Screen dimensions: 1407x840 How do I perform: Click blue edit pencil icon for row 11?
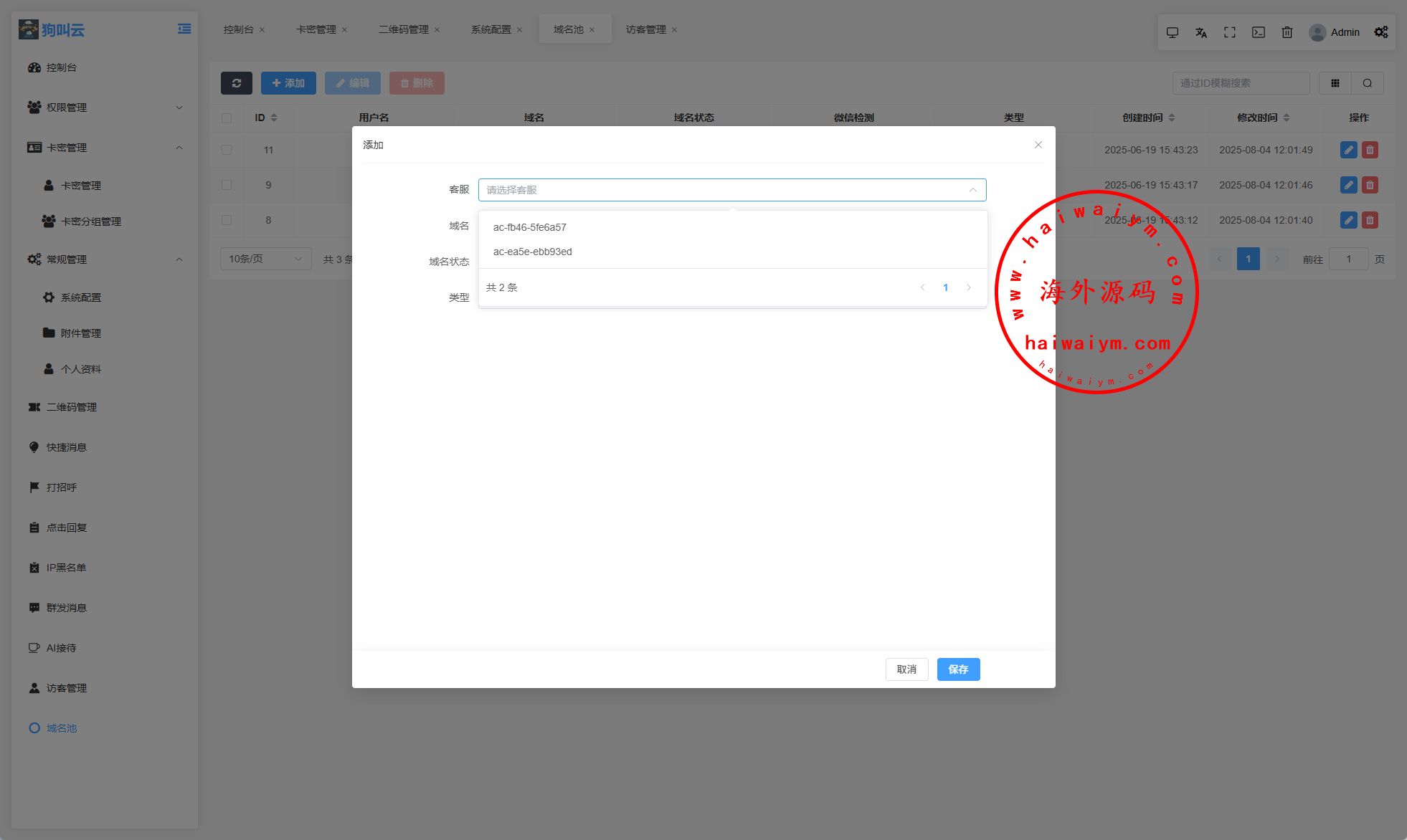[1348, 150]
